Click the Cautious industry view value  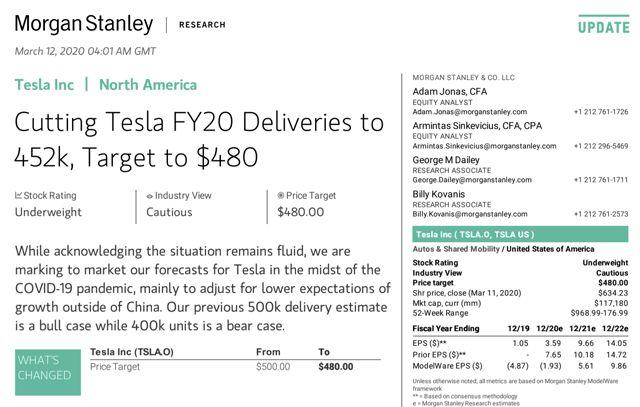[169, 212]
